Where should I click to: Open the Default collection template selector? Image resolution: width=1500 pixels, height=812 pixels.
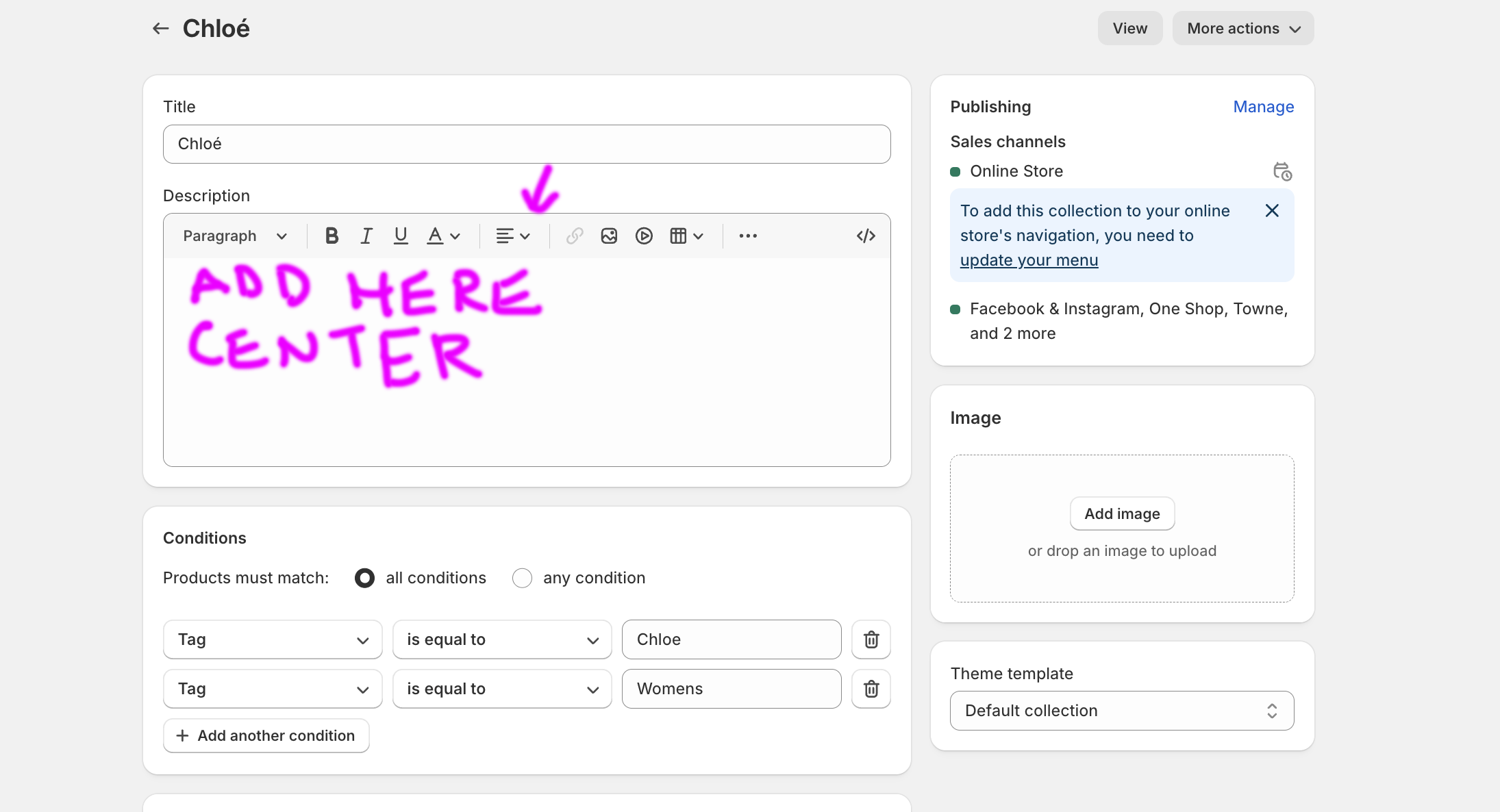tap(1121, 711)
